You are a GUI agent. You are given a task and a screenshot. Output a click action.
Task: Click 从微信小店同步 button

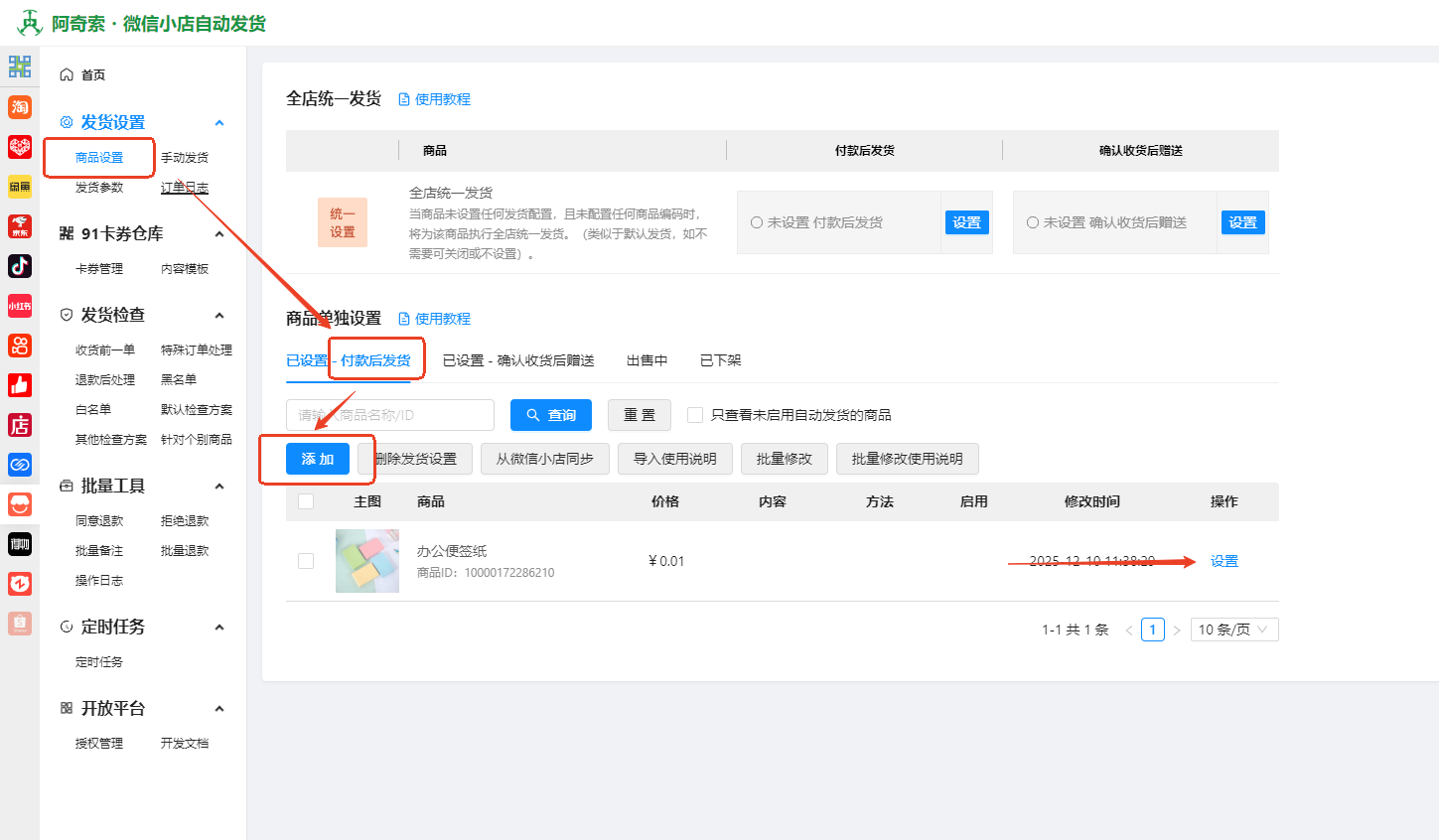(545, 459)
